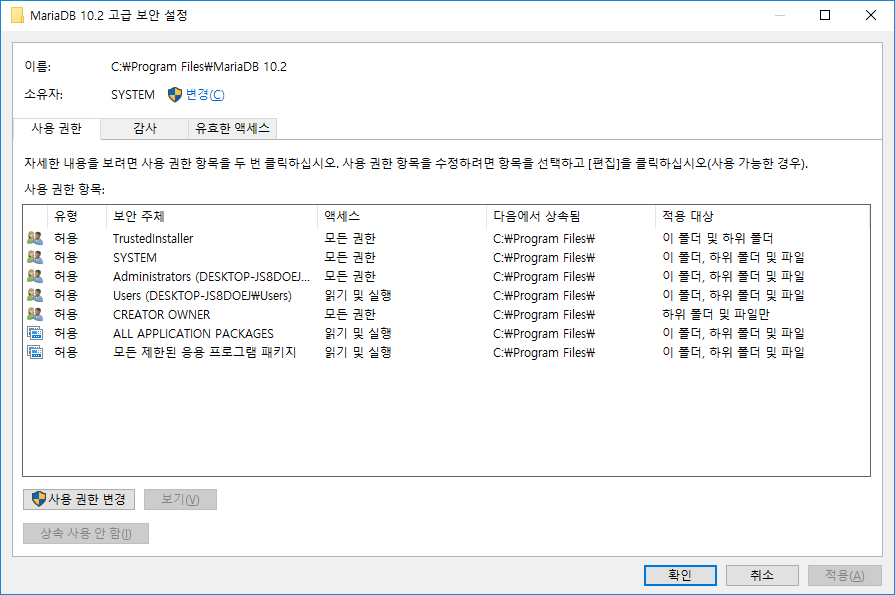Image resolution: width=895 pixels, height=595 pixels.
Task: Select the package icon for ALL APPLICATION PACKAGES
Action: point(35,333)
